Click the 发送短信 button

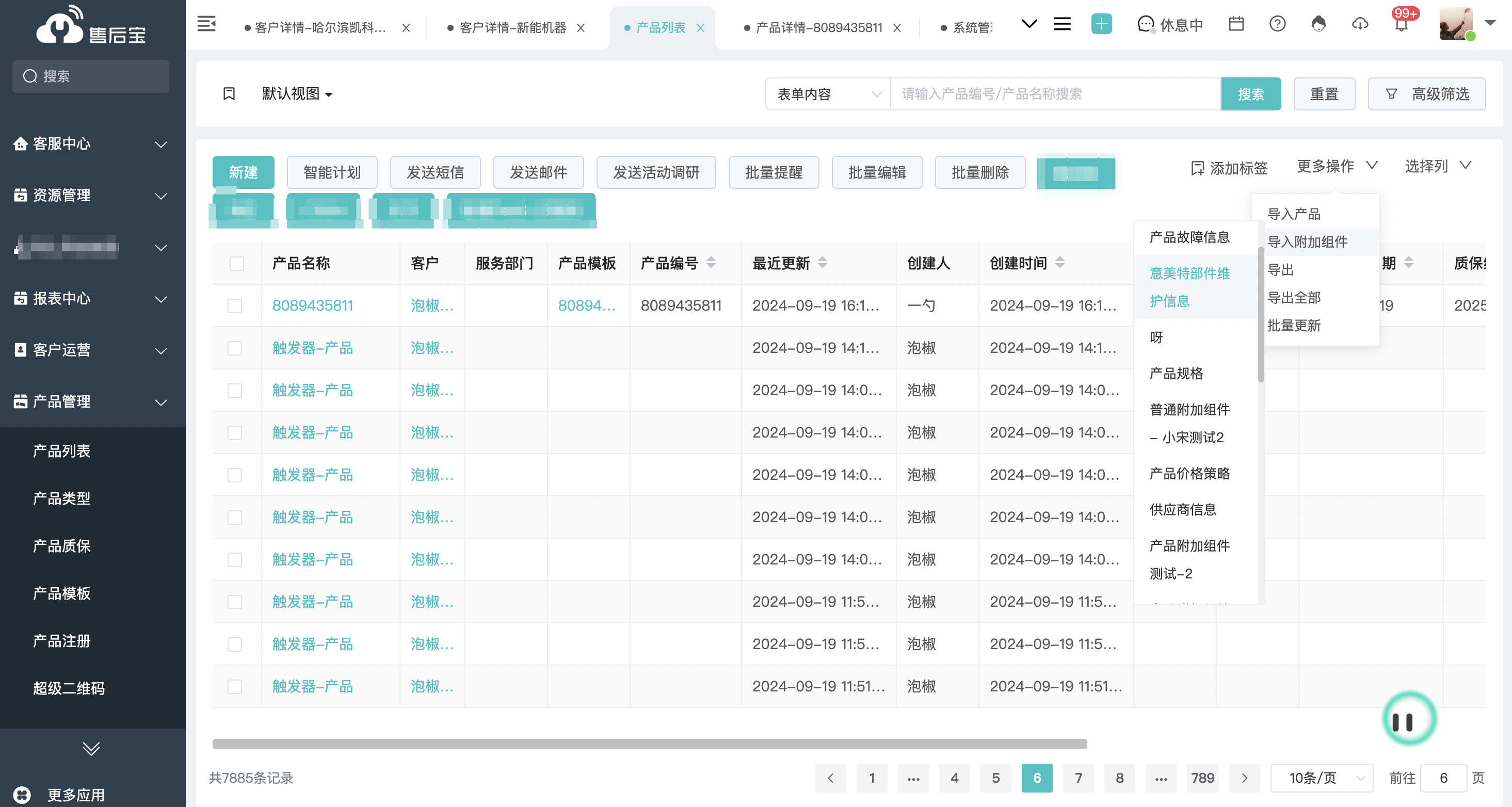(x=435, y=172)
